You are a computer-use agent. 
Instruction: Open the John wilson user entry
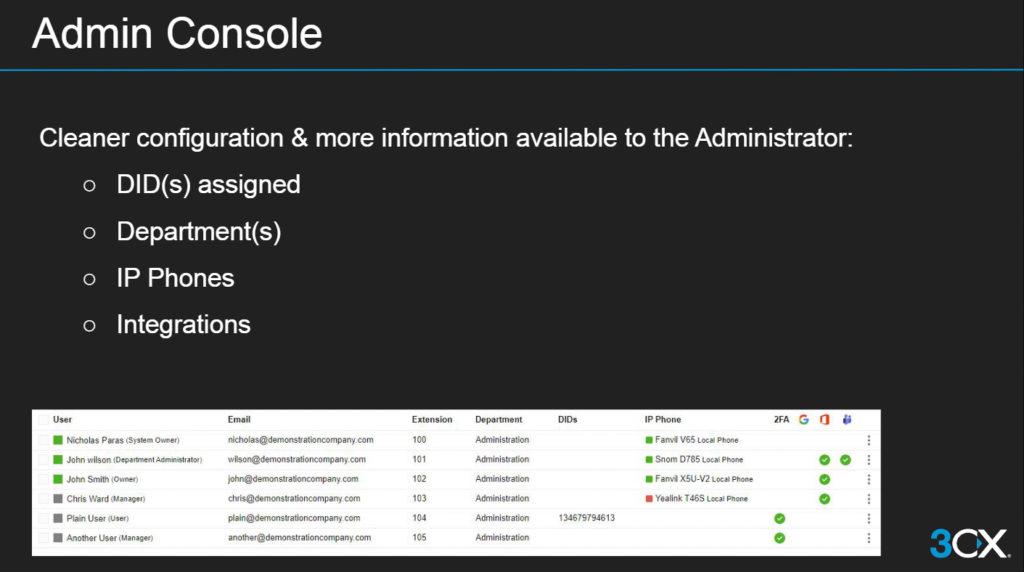89,460
